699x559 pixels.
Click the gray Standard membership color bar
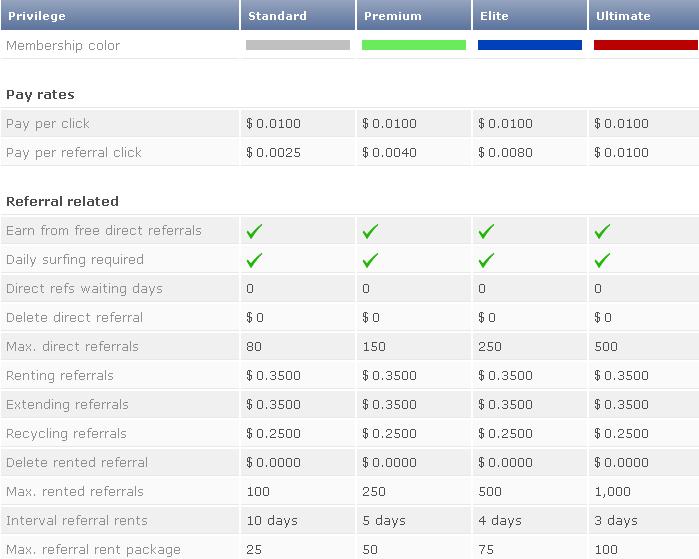(298, 45)
